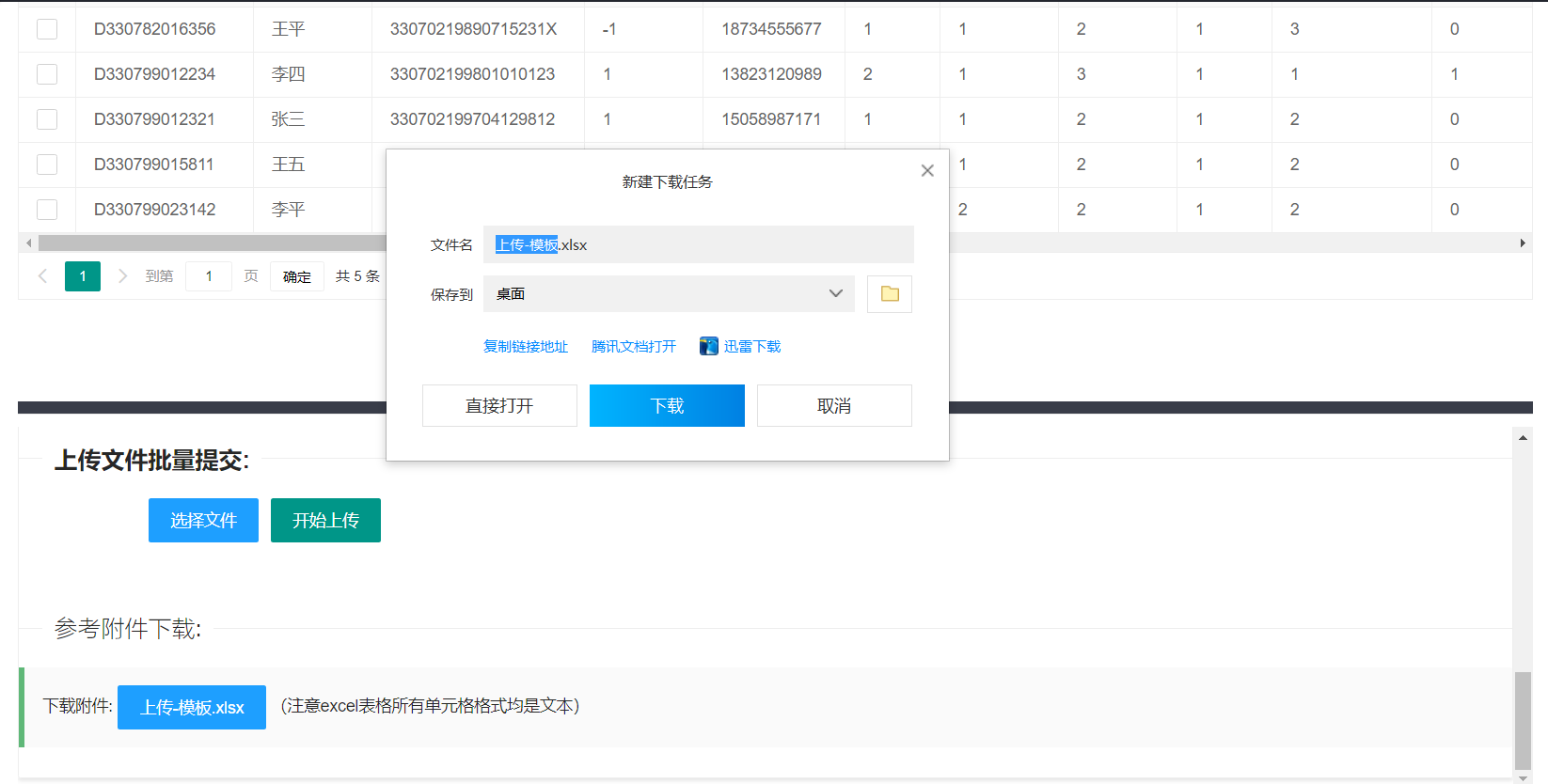Tick checkbox for row D330799012321

coord(47,119)
